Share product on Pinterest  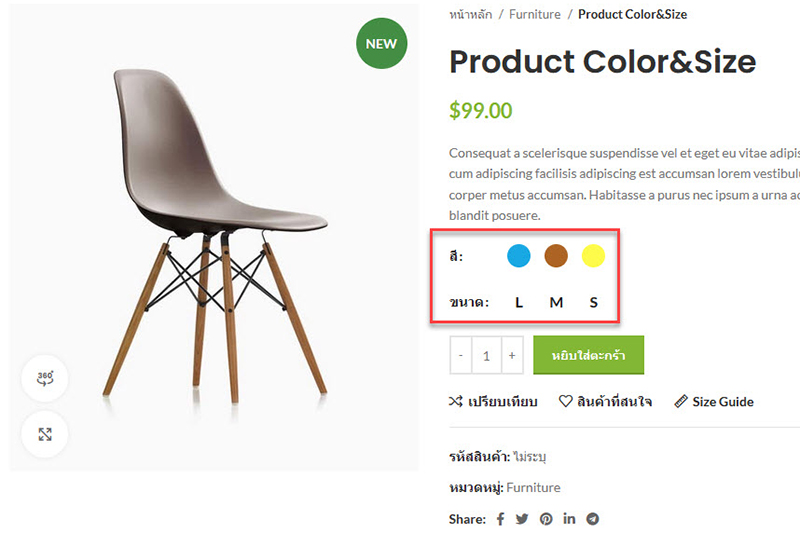(x=546, y=519)
